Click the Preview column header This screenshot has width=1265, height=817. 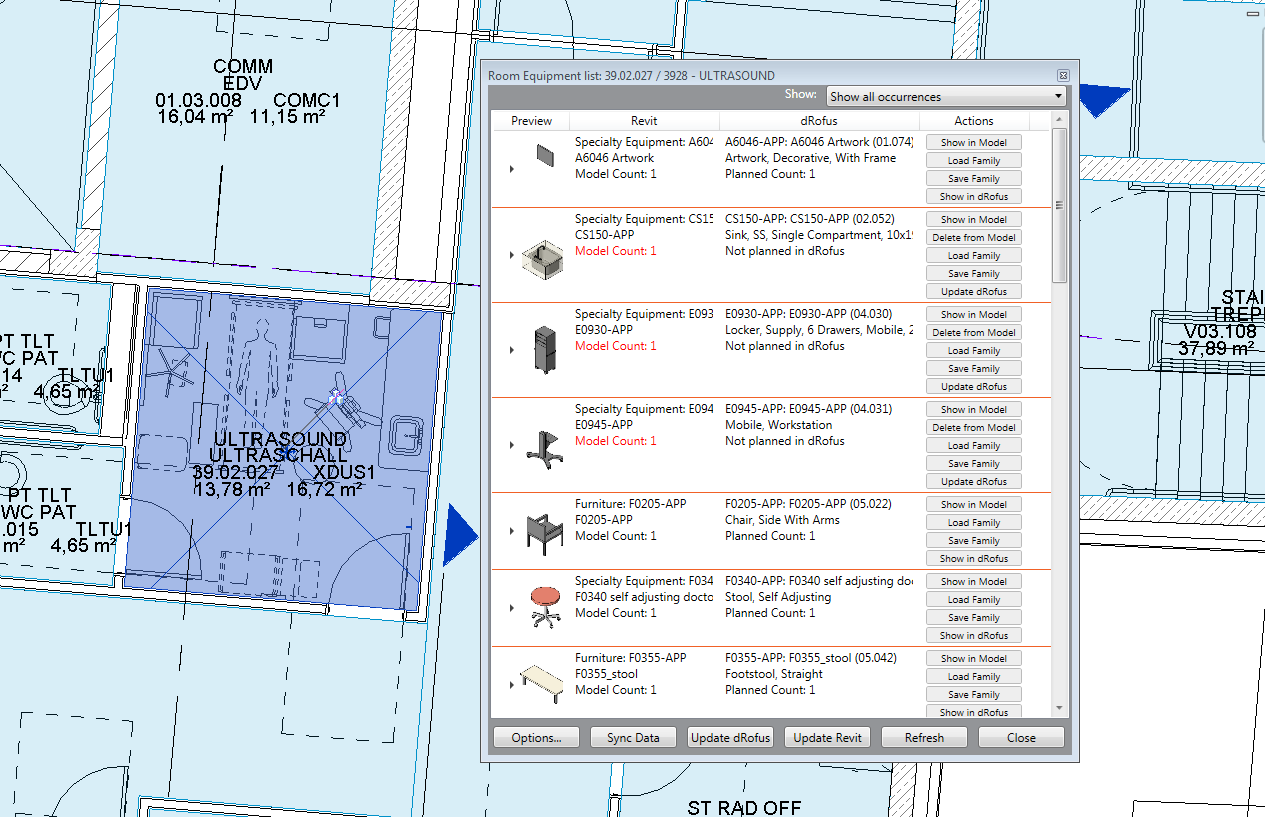(x=531, y=121)
